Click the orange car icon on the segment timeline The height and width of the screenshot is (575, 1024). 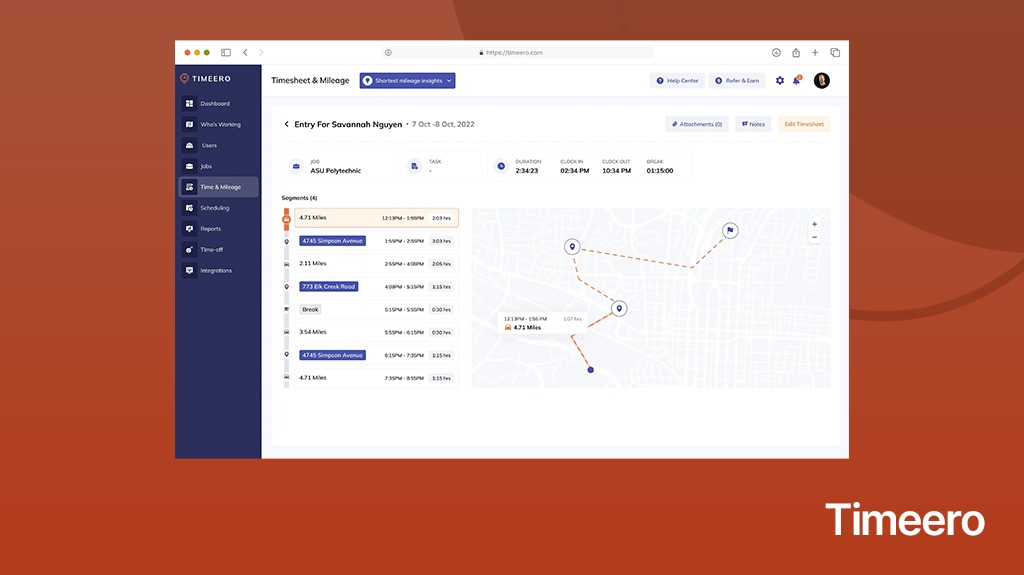286,220
